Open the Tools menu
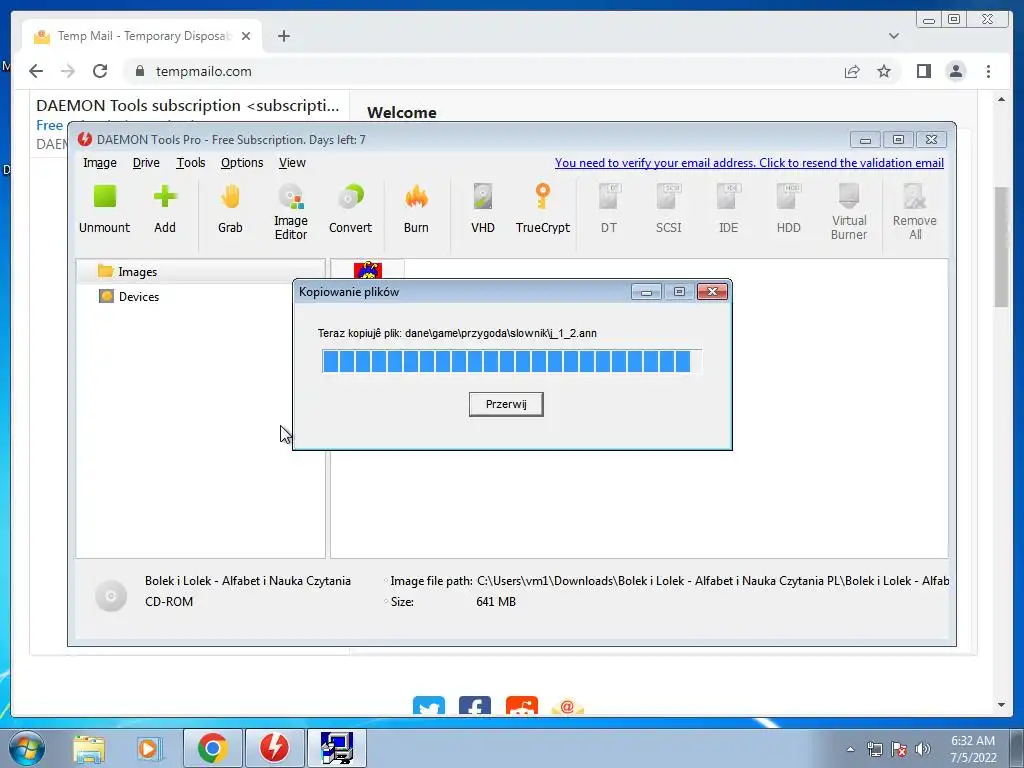Viewport: 1024px width, 768px height. (x=191, y=163)
